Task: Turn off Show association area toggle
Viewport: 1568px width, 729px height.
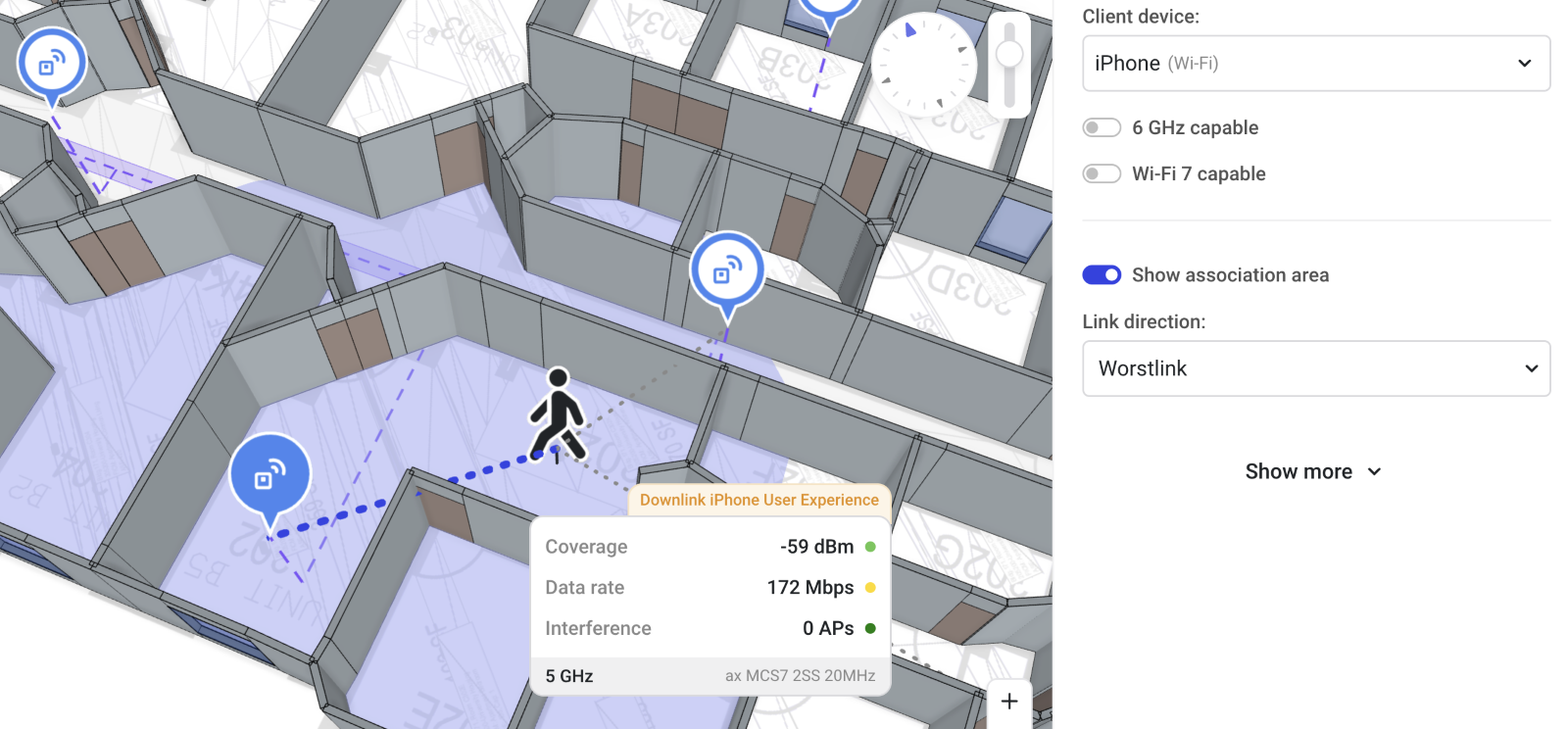Action: [1102, 275]
